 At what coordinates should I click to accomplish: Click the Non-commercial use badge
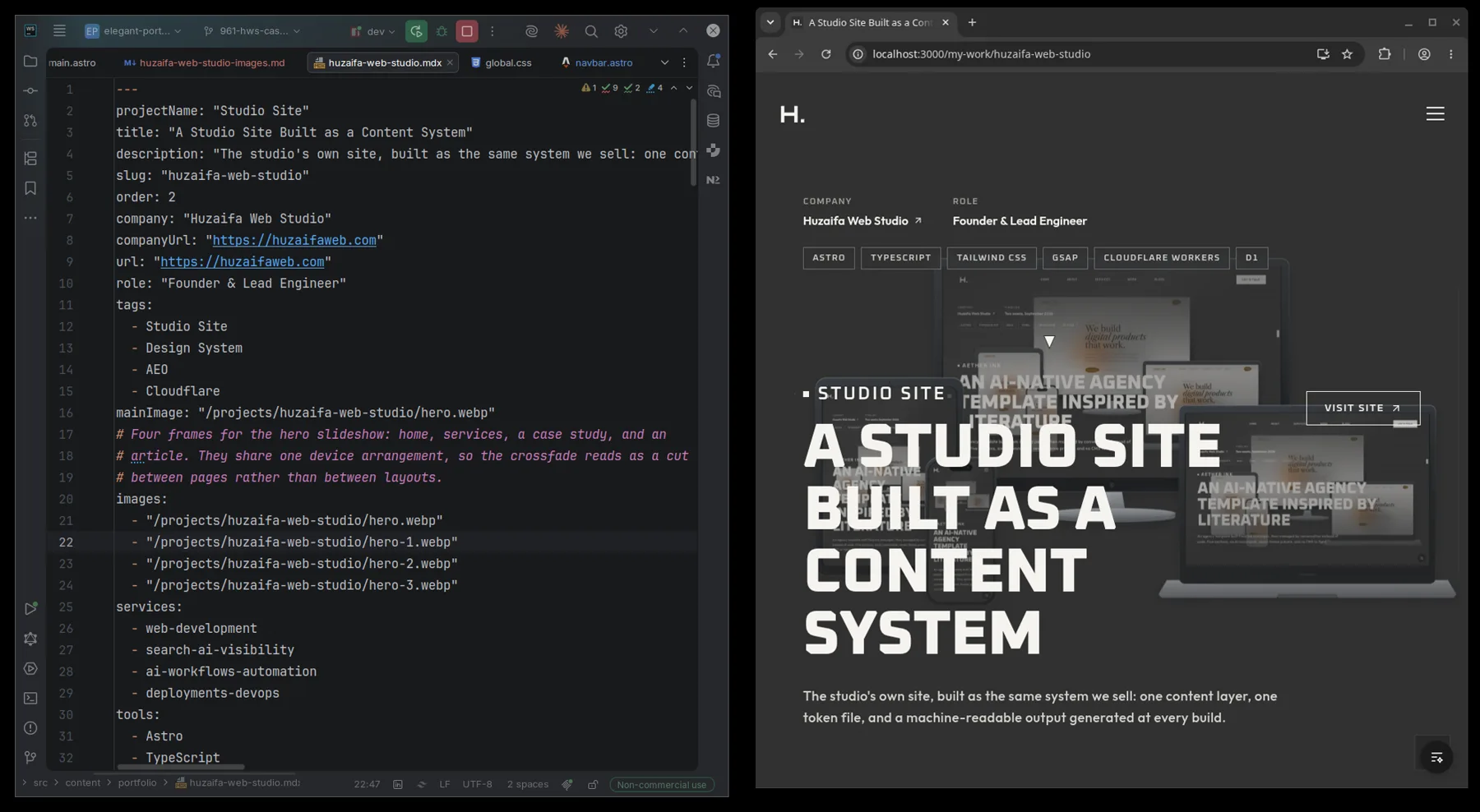tap(661, 785)
